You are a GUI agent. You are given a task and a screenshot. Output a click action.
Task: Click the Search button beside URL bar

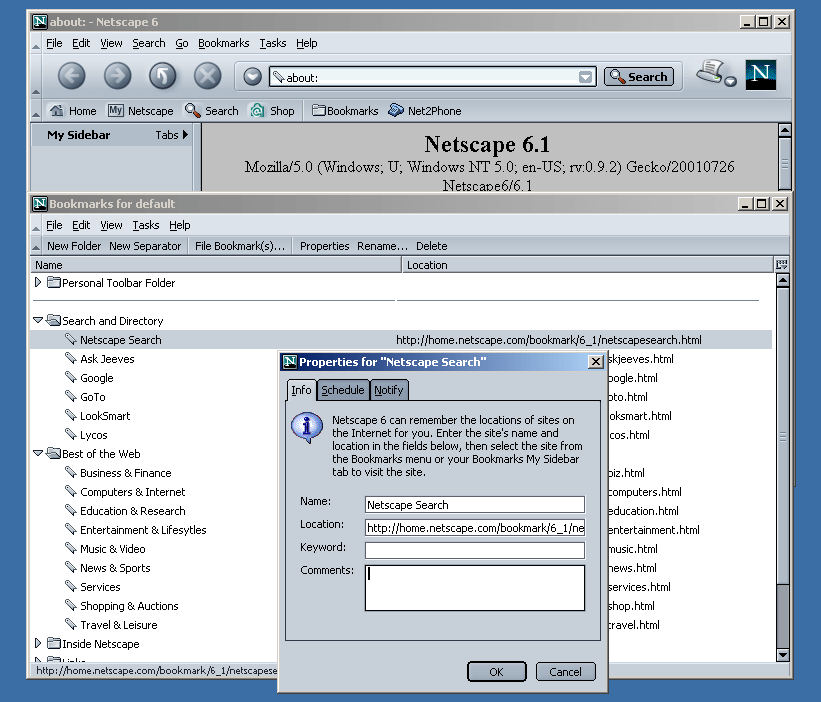[639, 77]
